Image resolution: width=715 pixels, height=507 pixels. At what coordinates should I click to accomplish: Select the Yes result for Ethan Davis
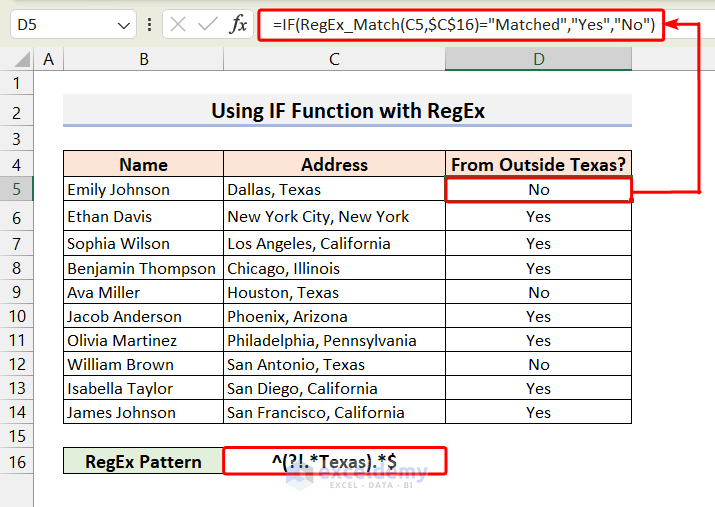pos(539,216)
